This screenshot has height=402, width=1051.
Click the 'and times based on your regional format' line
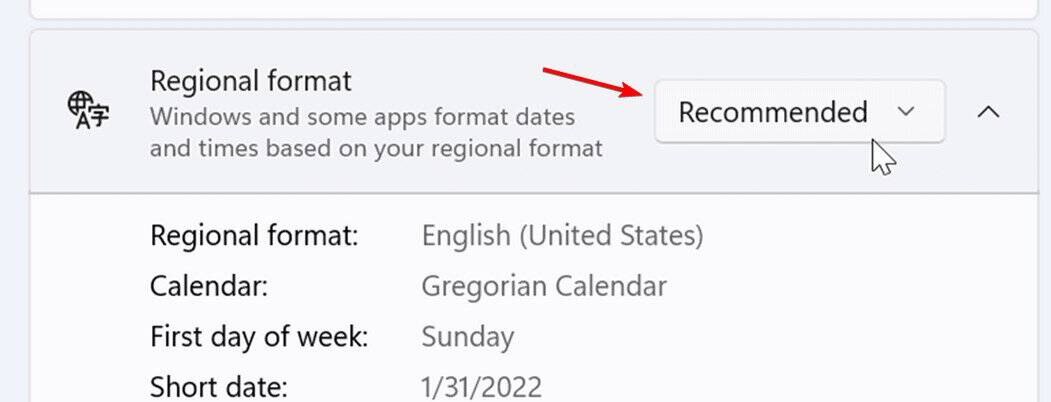click(x=376, y=148)
